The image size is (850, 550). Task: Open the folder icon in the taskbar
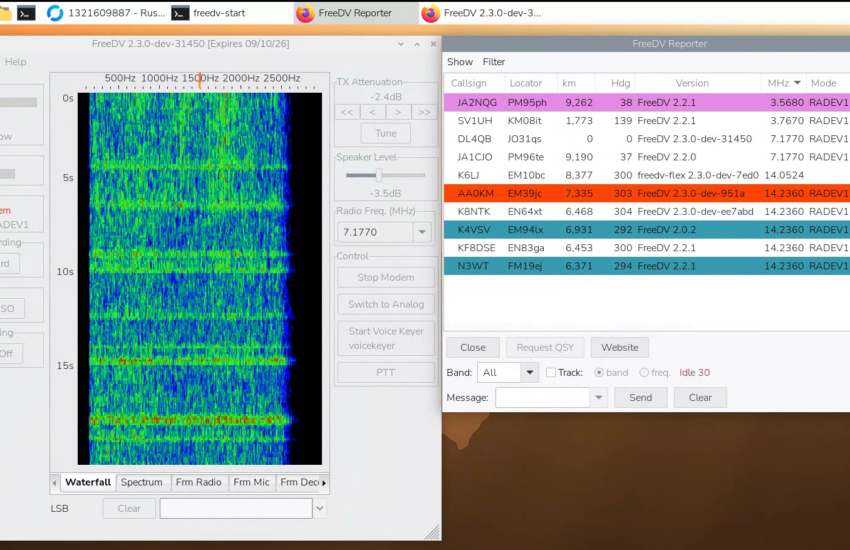[x=5, y=13]
